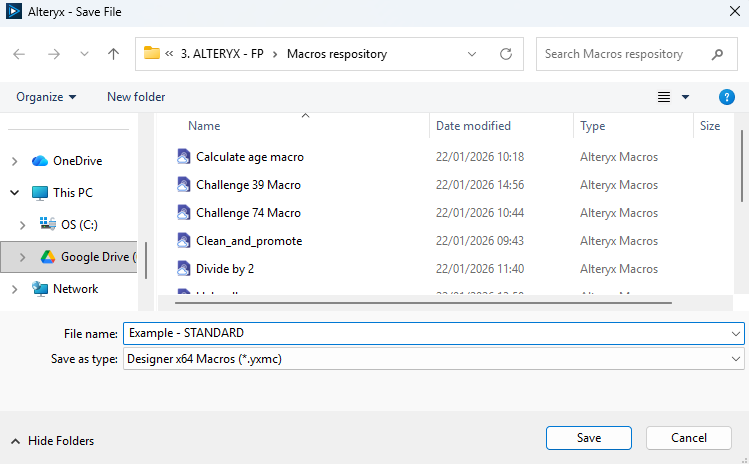
Task: Select 'Divide by 2' file name
Action: pyautogui.click(x=225, y=269)
